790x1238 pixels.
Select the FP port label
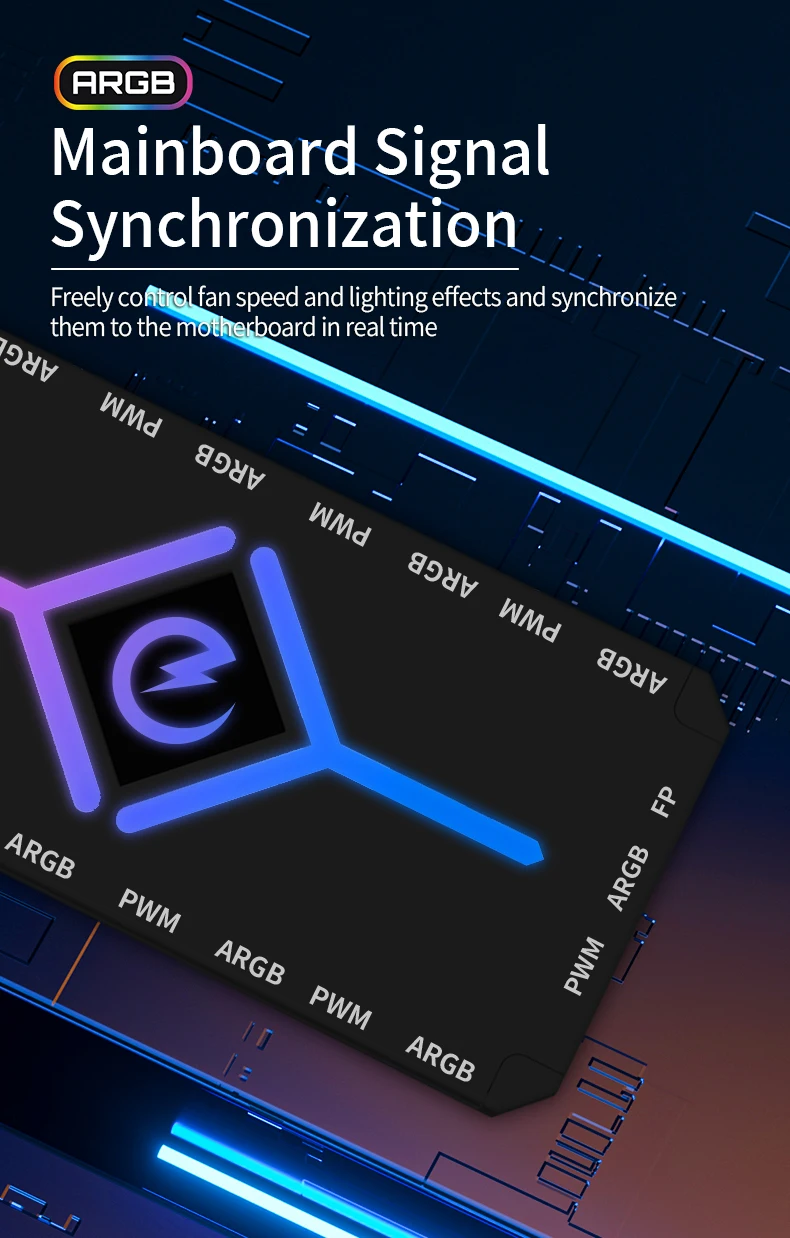click(x=663, y=801)
